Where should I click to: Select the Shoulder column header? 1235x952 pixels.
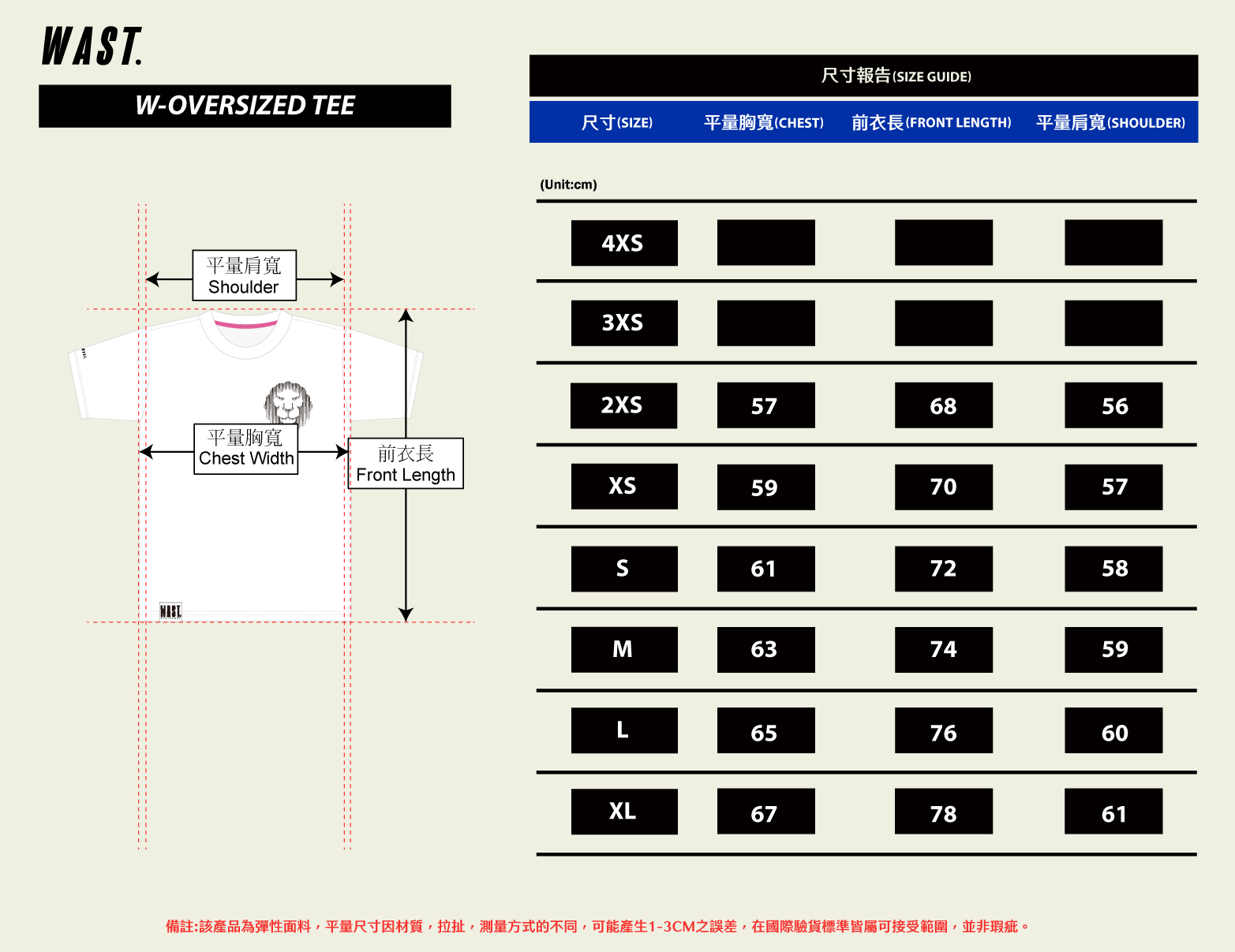click(x=1110, y=122)
